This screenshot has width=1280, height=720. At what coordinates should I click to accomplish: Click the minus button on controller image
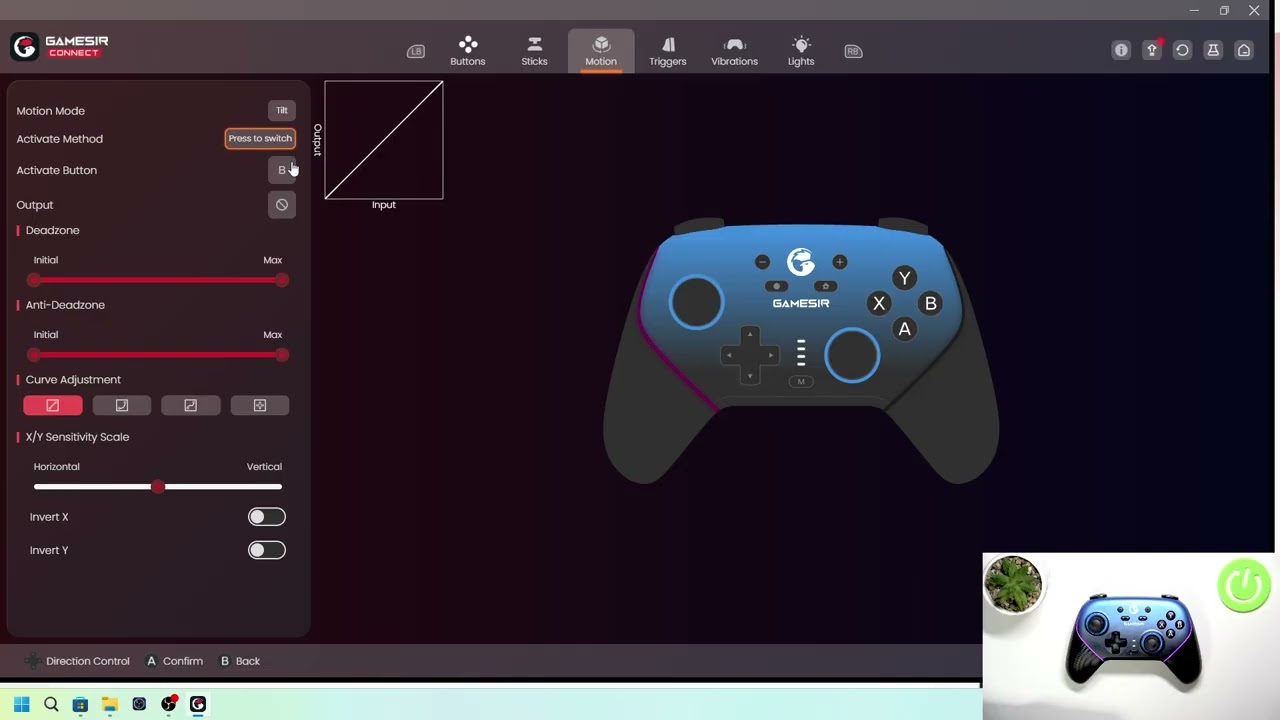click(762, 262)
